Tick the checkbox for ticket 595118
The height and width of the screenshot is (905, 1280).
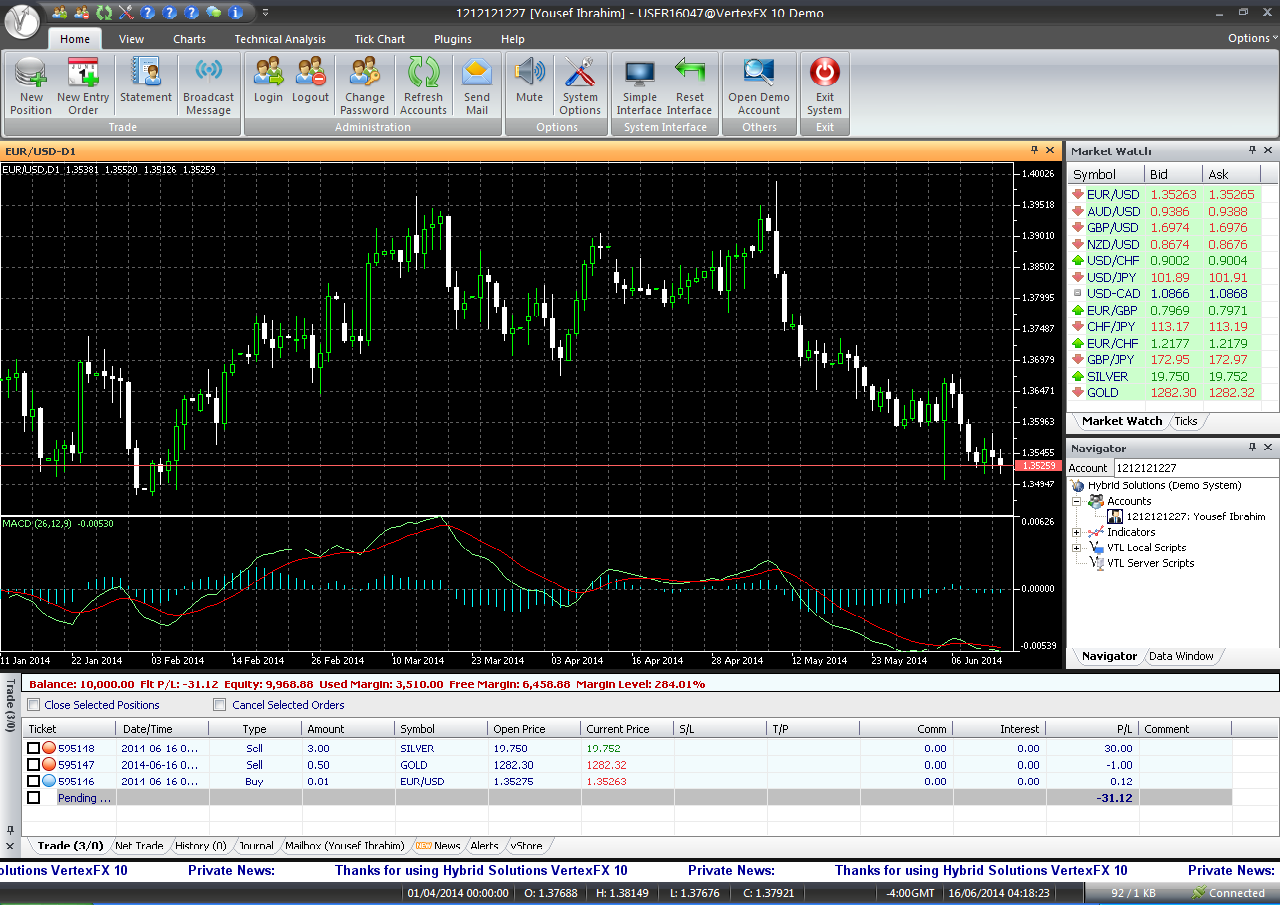click(34, 748)
